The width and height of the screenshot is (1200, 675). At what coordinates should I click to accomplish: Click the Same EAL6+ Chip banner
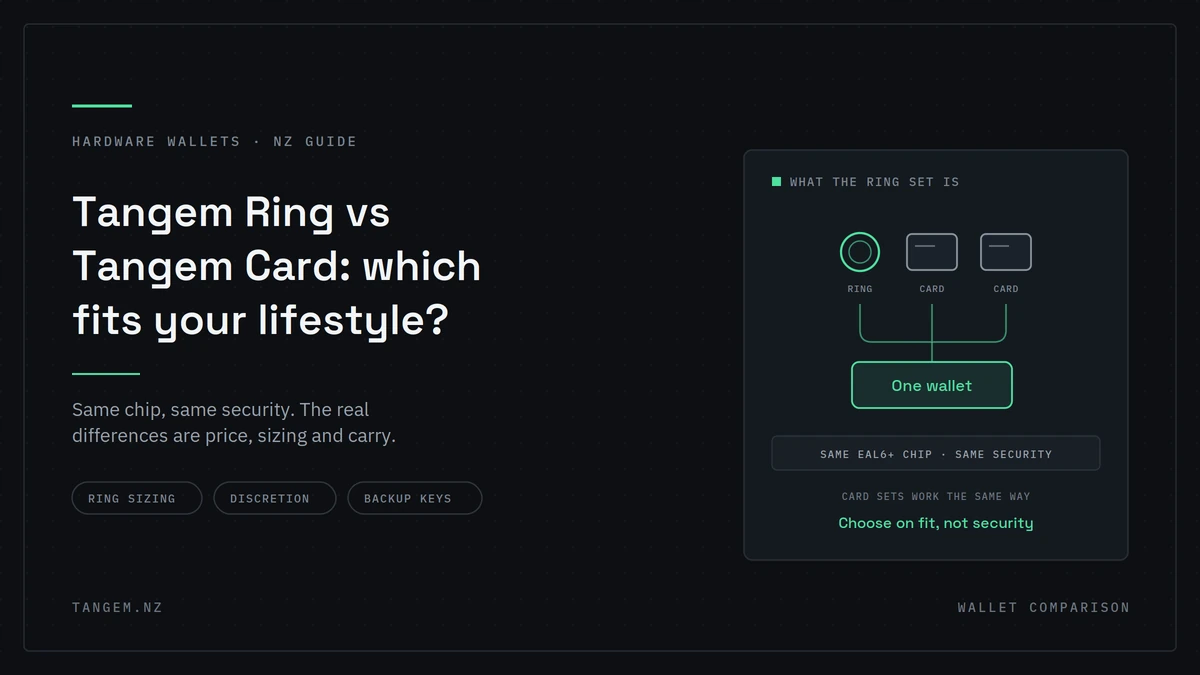(936, 453)
